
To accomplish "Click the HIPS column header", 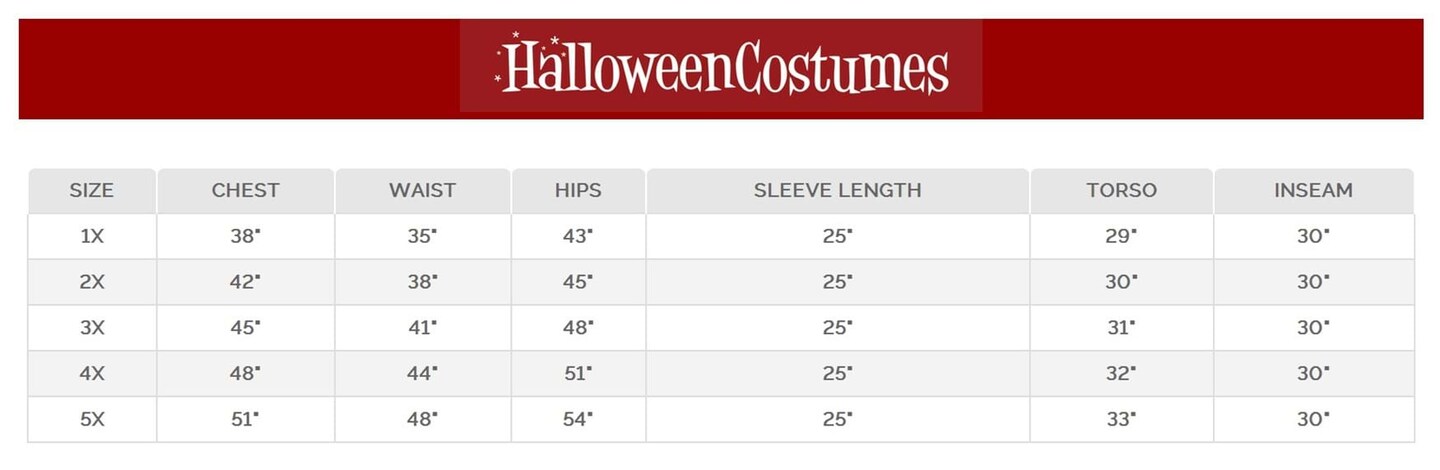I will (578, 190).
